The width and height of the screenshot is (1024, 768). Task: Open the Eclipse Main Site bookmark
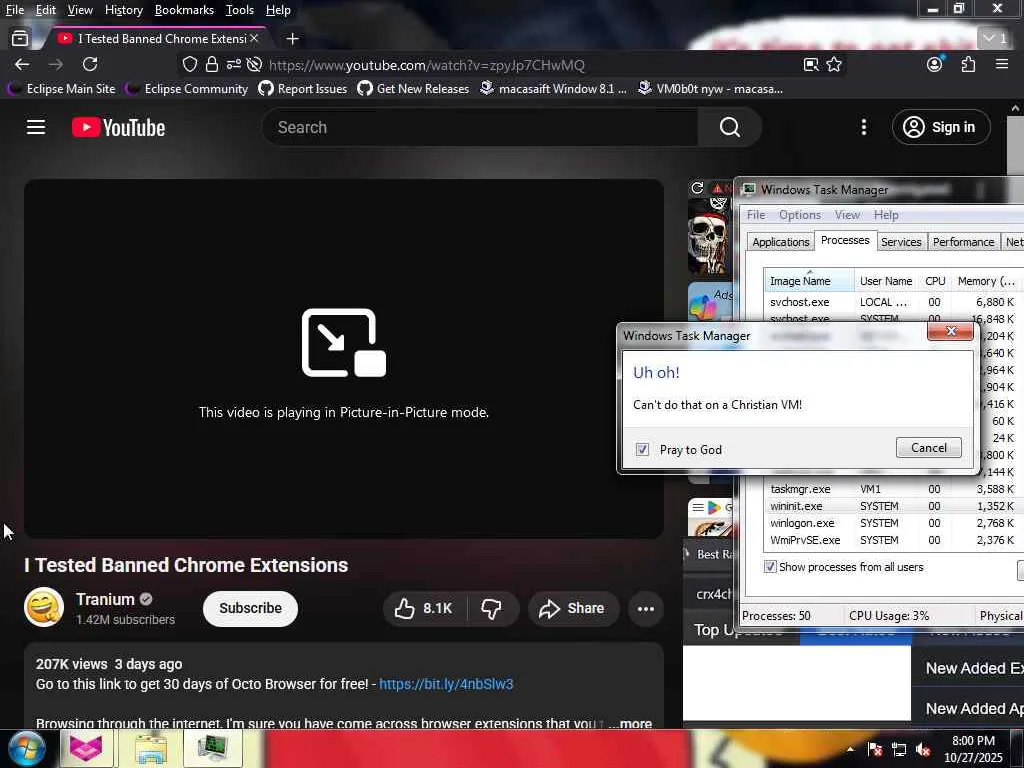click(61, 89)
